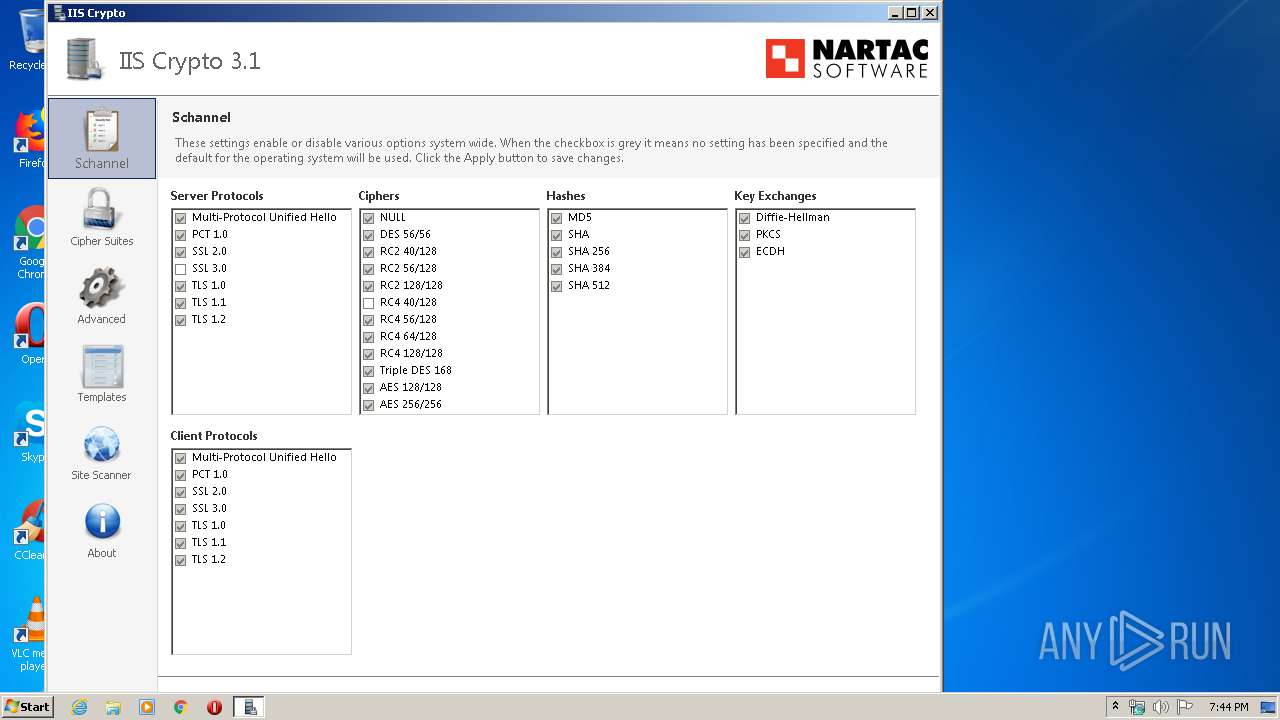Toggle Server Protocols TLS 1.1 checkbox

click(x=181, y=303)
